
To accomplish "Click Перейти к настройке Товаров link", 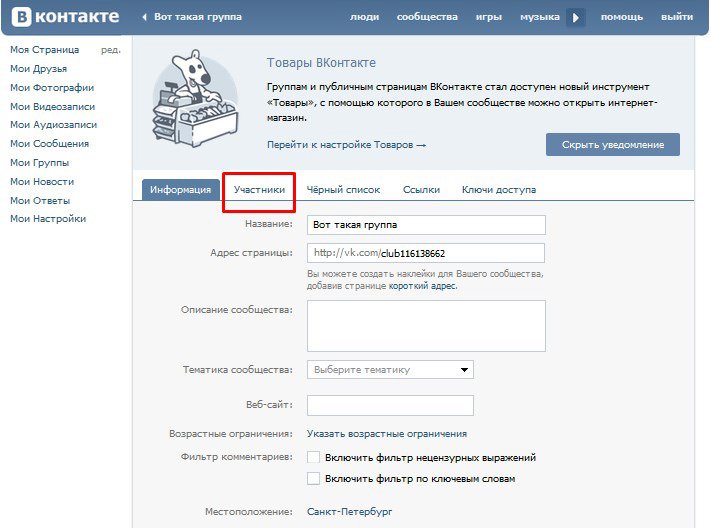I will tap(346, 145).
